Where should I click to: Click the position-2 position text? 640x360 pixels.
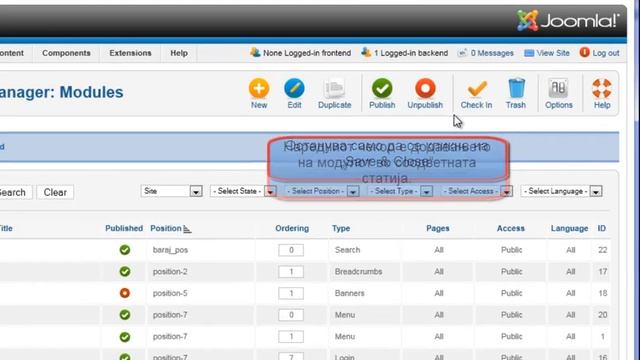[x=170, y=271]
